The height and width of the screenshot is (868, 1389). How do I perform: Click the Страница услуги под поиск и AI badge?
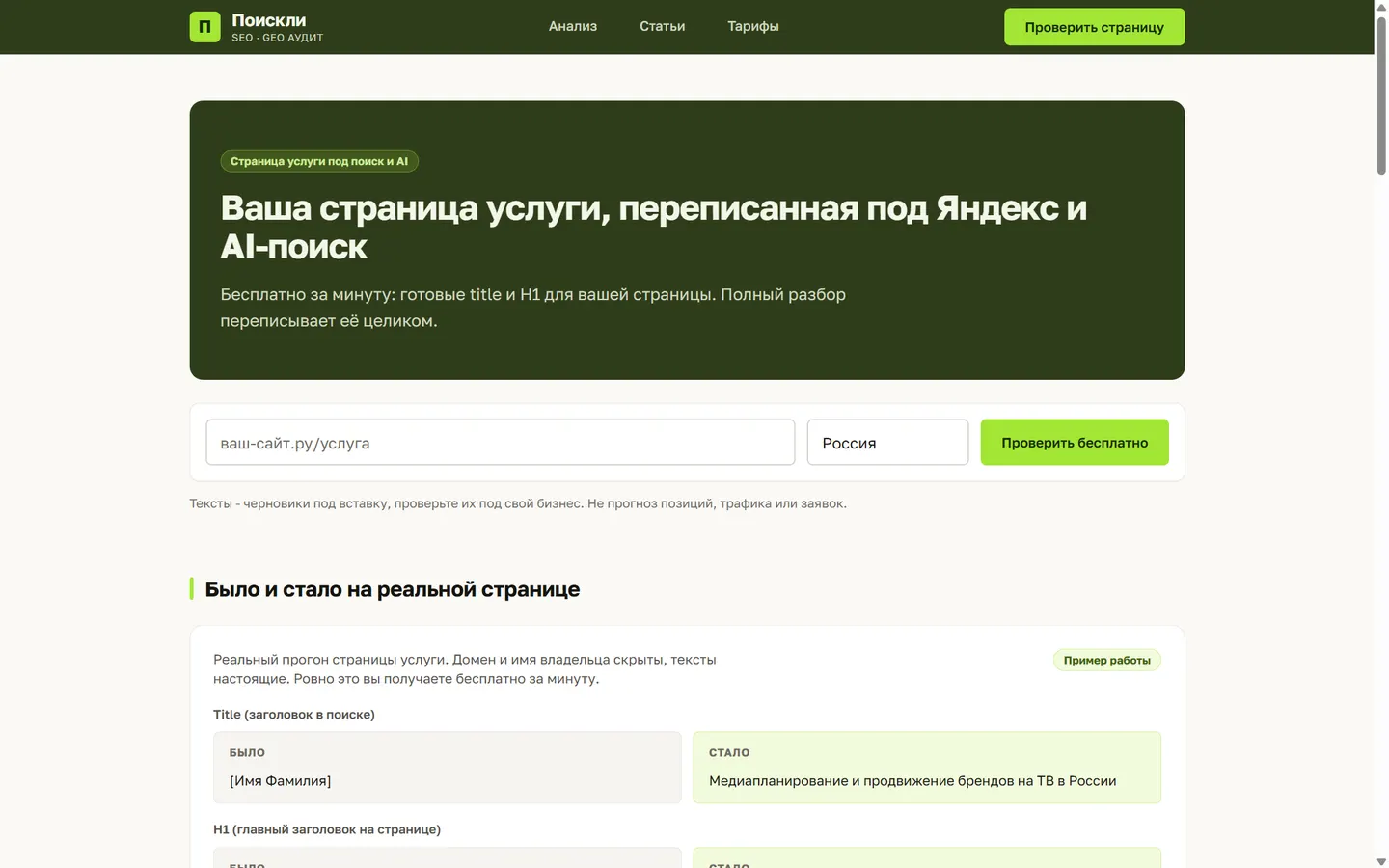[319, 161]
